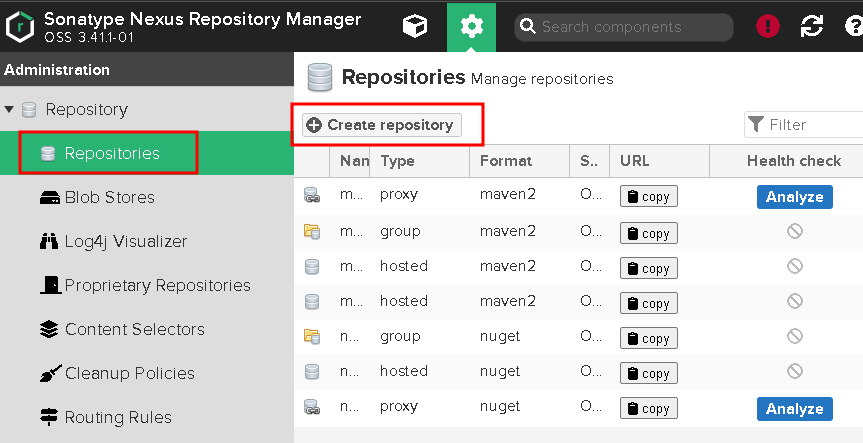Sort by the Format column header

[x=520, y=161]
